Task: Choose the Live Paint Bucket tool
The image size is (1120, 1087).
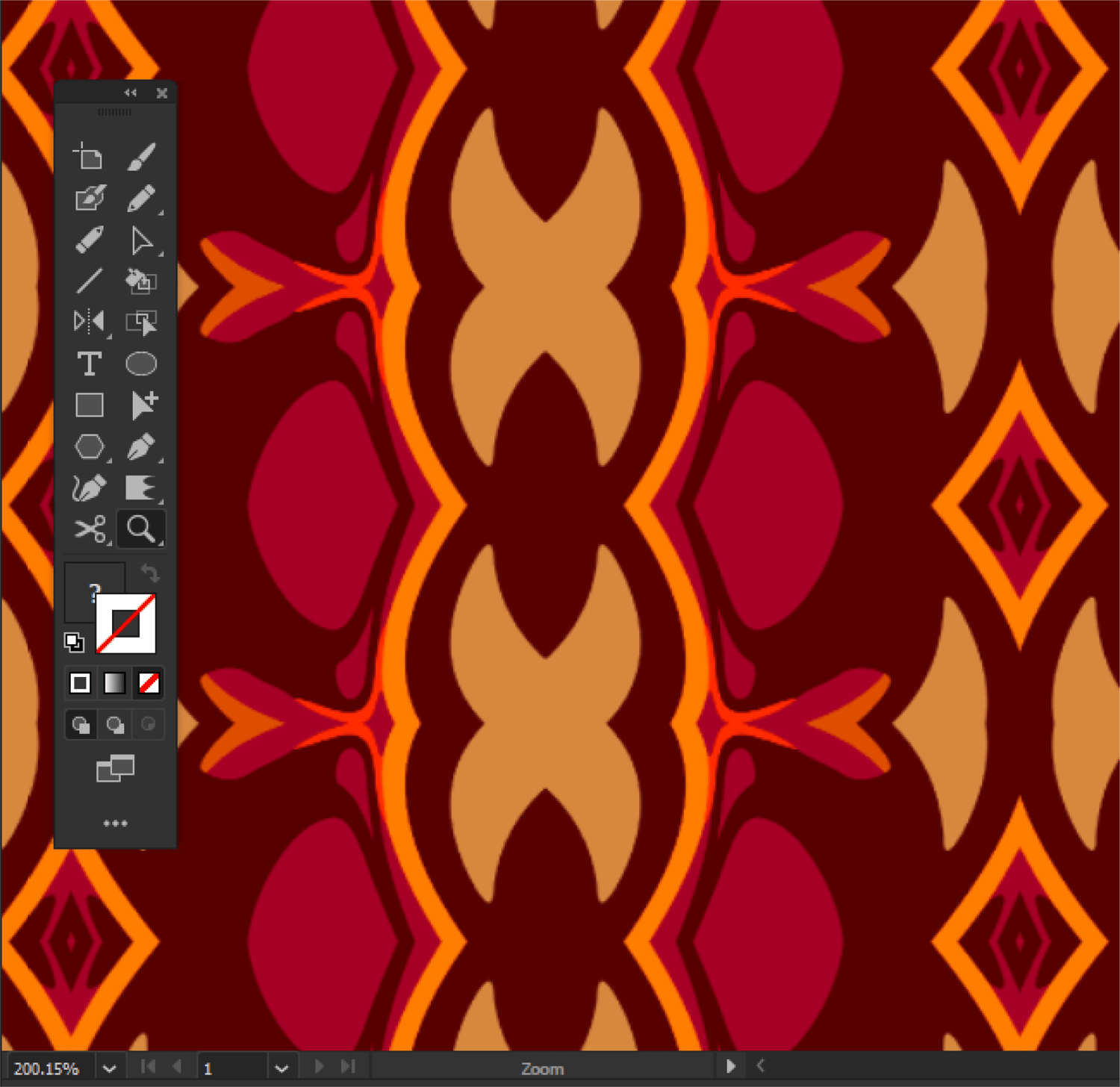Action: (141, 281)
